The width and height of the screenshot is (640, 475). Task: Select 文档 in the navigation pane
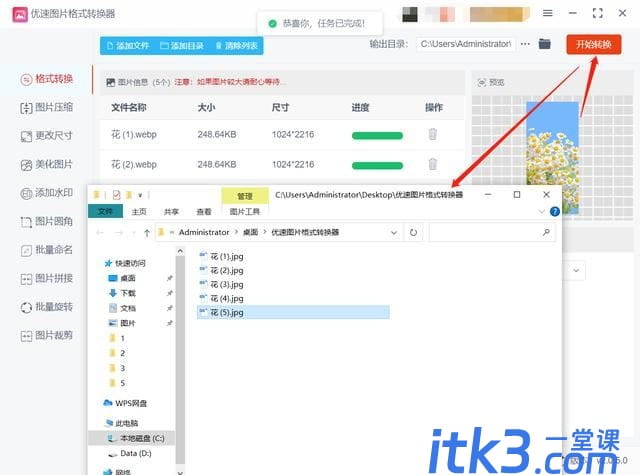[x=122, y=308]
